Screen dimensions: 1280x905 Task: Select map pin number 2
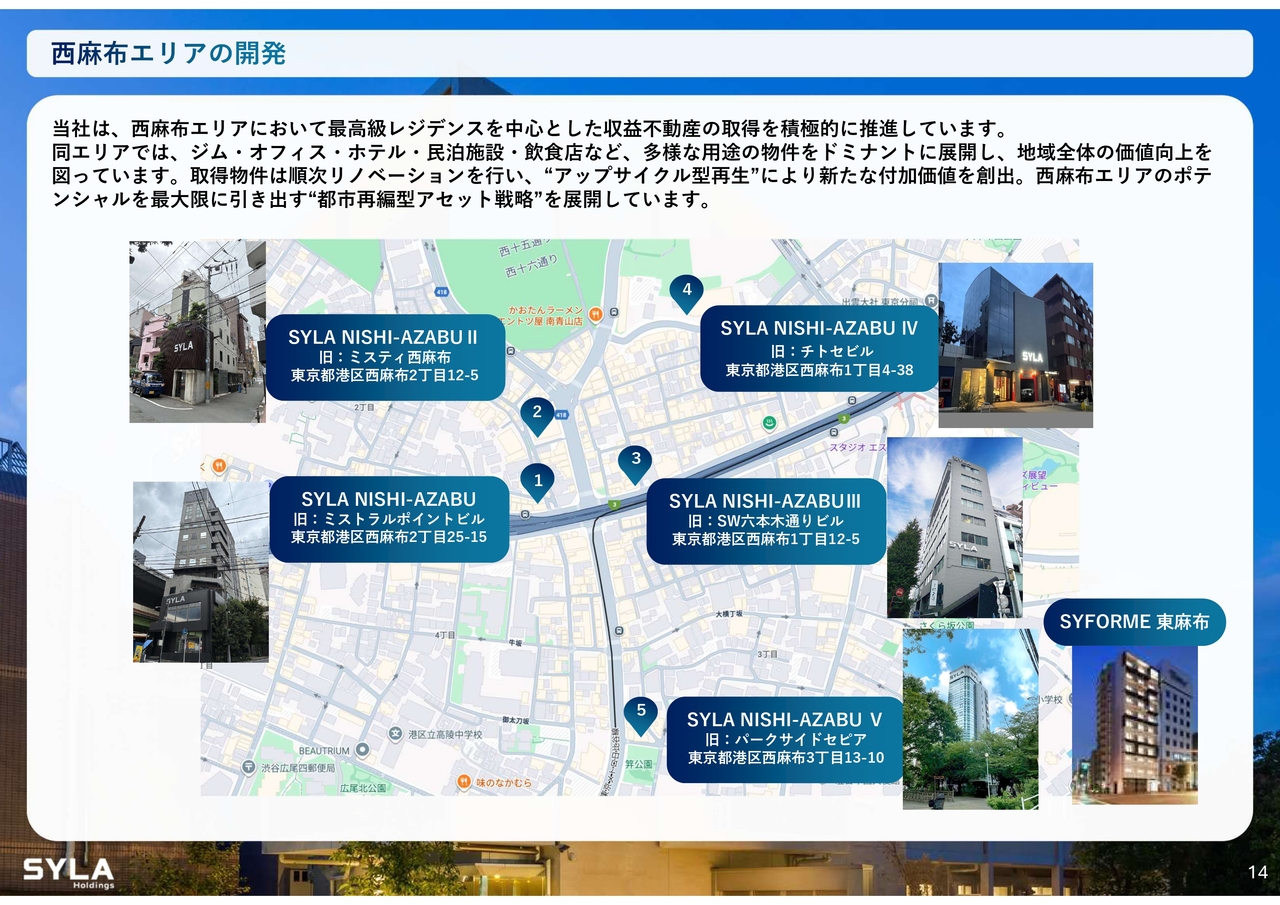[x=537, y=413]
